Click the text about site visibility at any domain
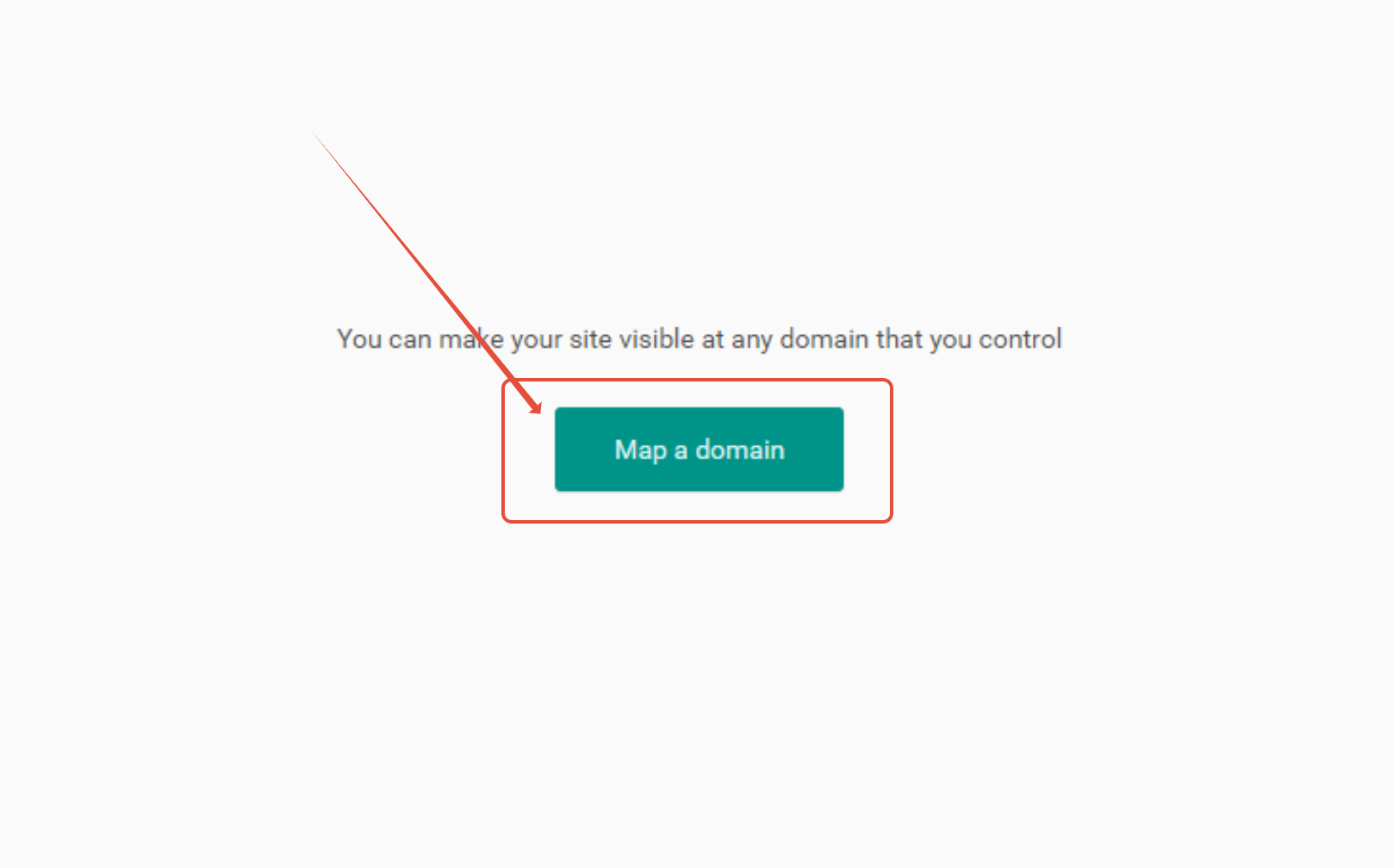 coord(699,339)
